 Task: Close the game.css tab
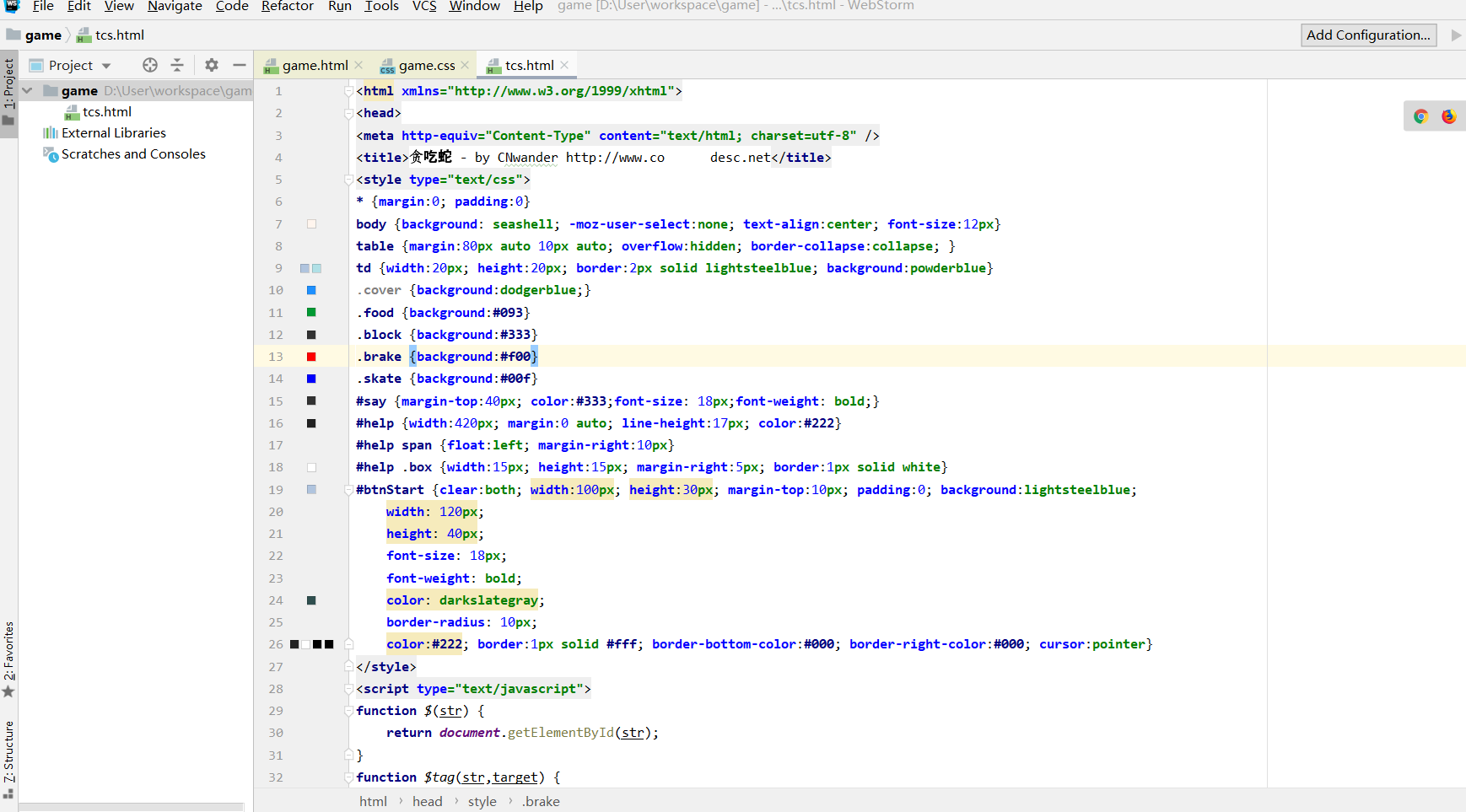[465, 65]
